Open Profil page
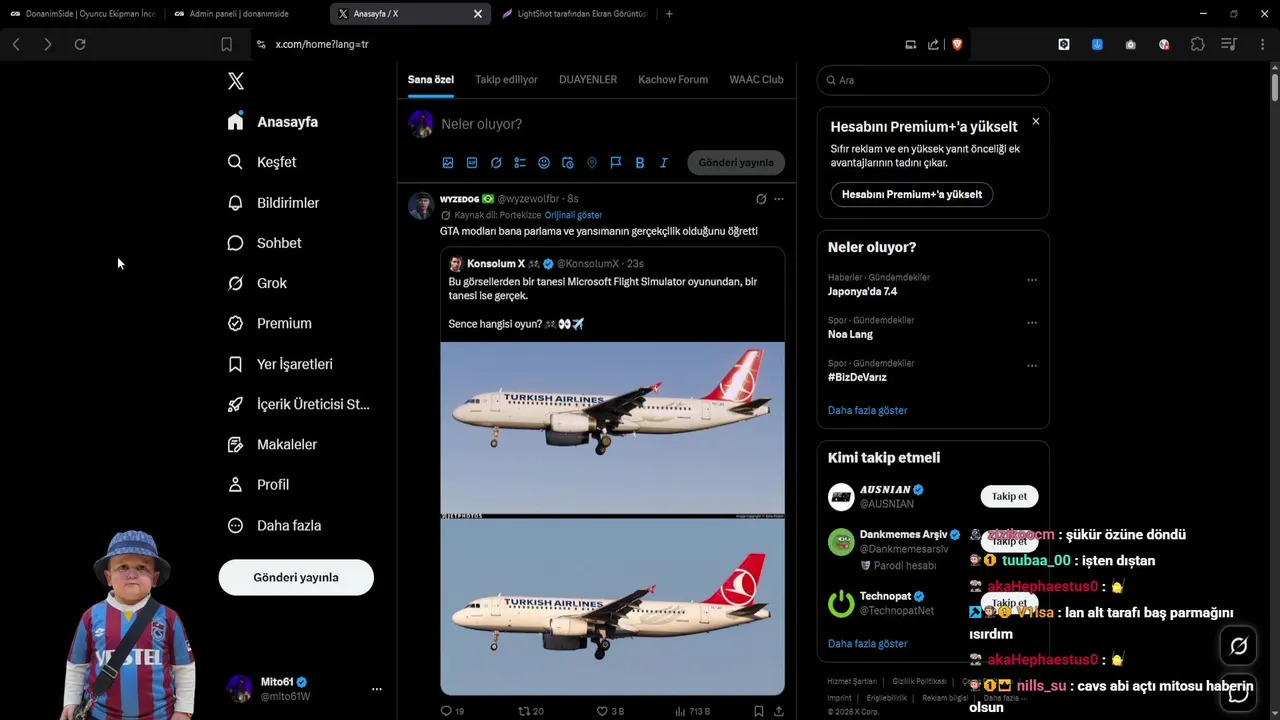 coord(258,485)
